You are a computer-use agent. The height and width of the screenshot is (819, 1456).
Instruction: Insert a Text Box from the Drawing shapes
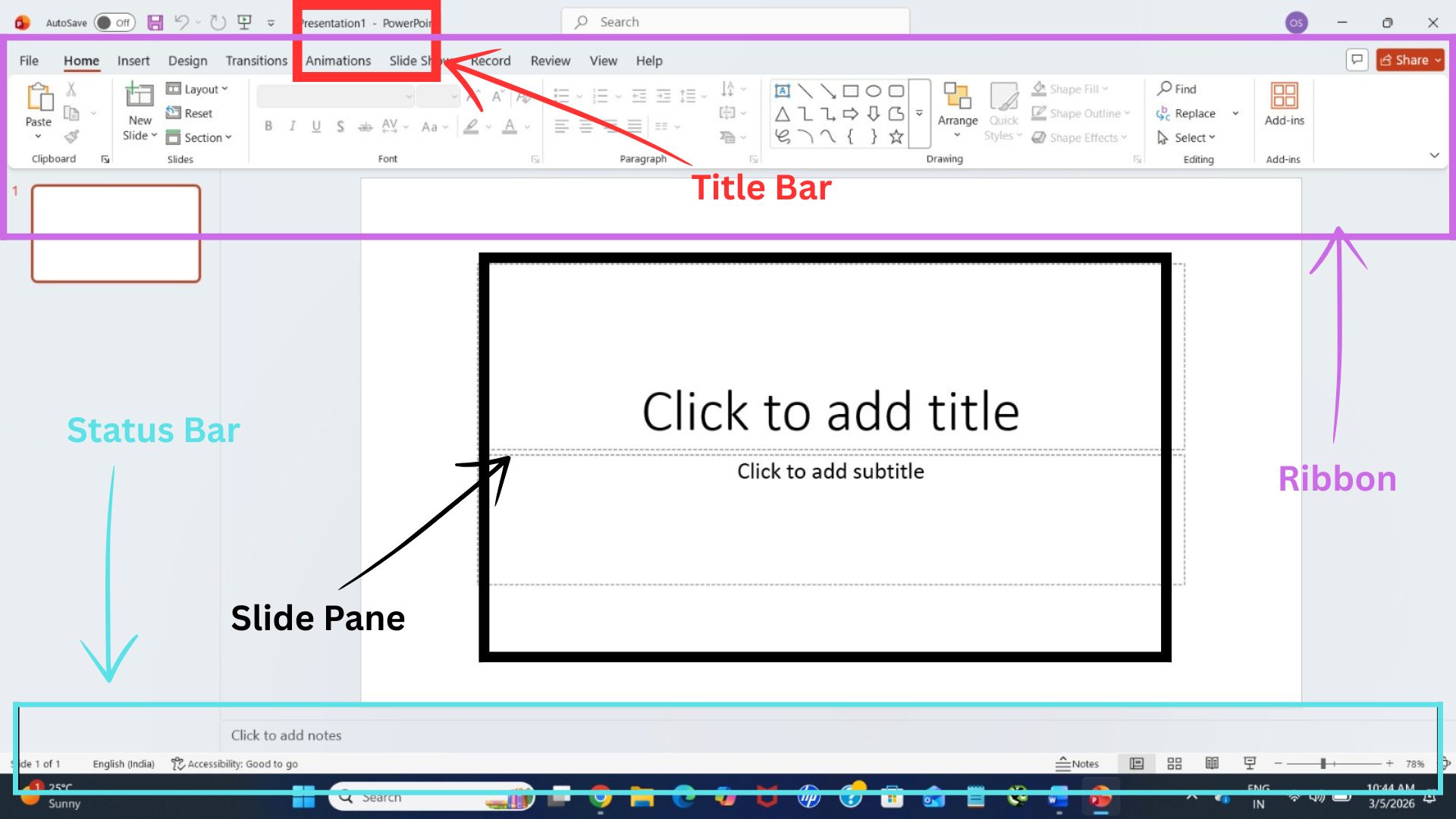[x=783, y=90]
